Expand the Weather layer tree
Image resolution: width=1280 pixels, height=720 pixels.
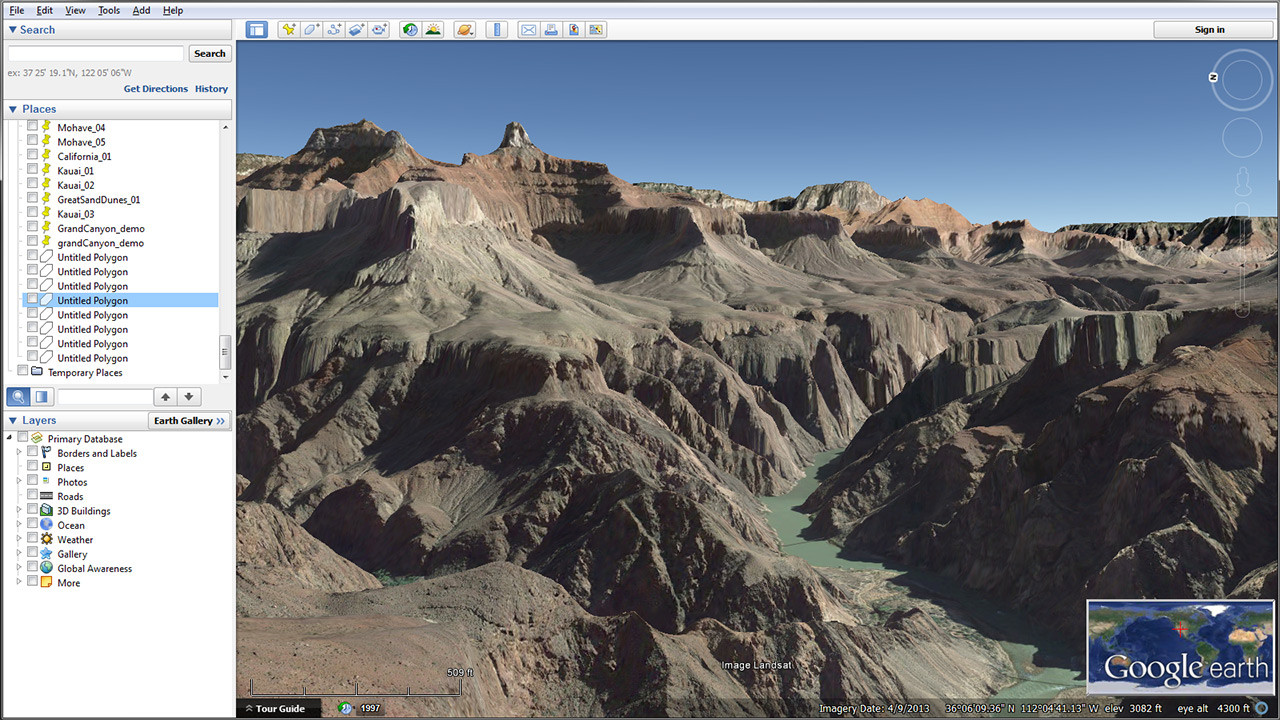pos(19,539)
